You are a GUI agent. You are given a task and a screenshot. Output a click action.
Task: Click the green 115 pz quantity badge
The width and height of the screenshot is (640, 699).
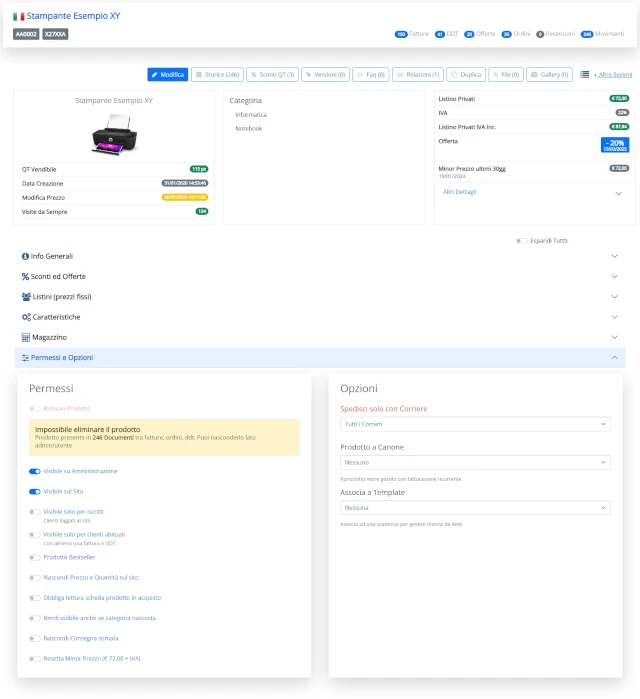click(x=199, y=169)
